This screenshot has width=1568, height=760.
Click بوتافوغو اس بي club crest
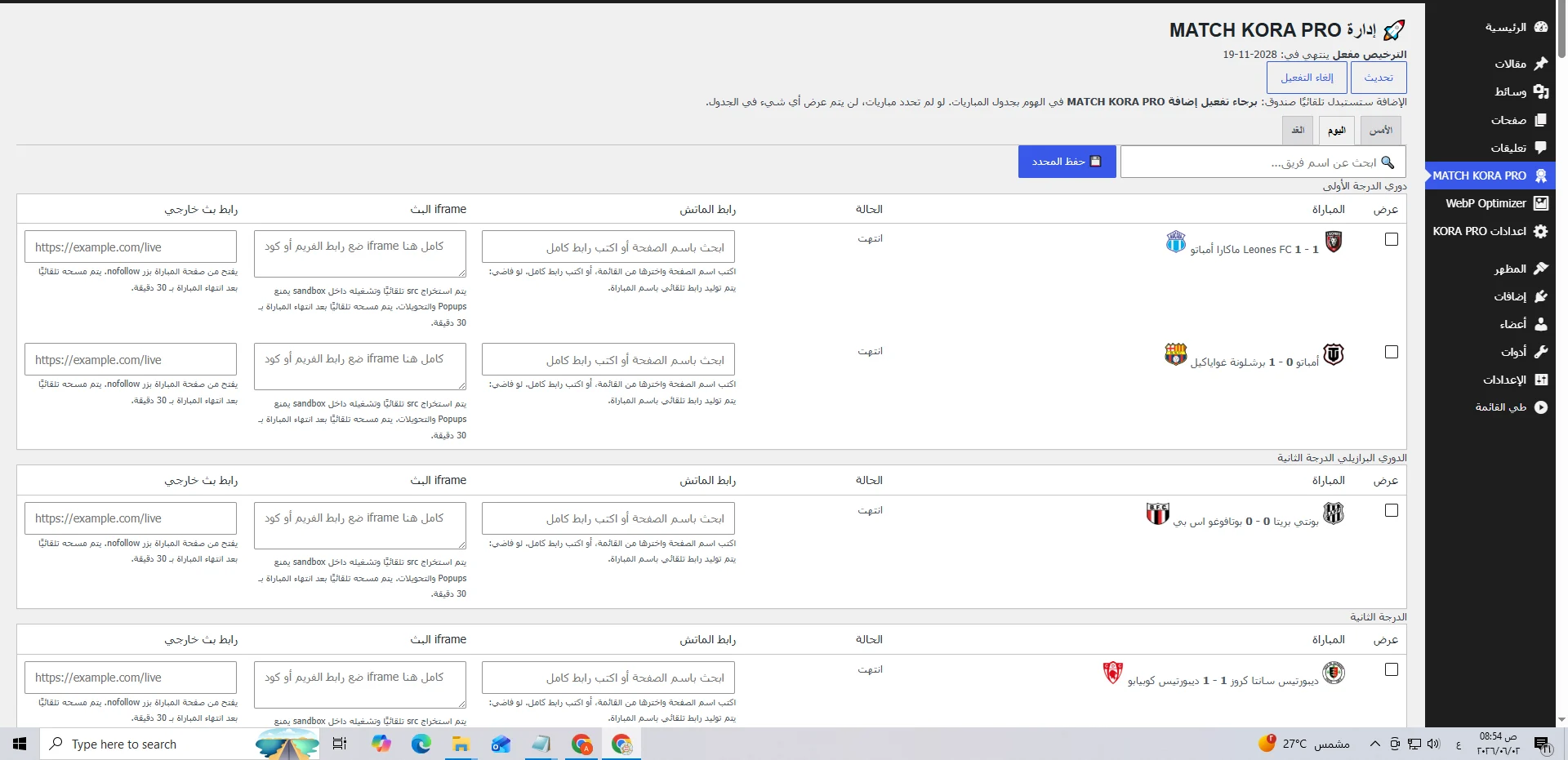click(x=1157, y=513)
